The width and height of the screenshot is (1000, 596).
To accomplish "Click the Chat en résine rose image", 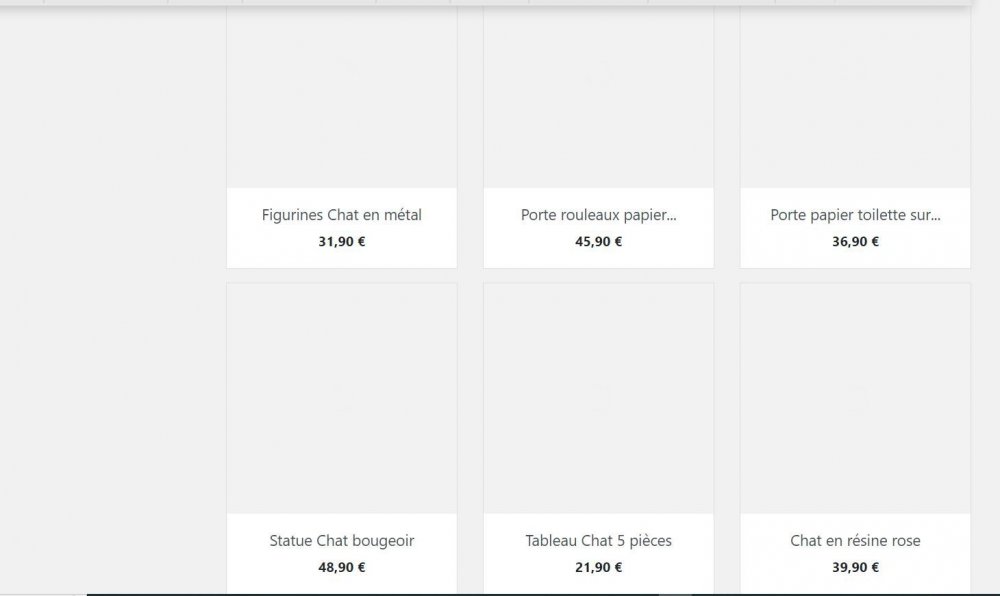I will [x=854, y=400].
